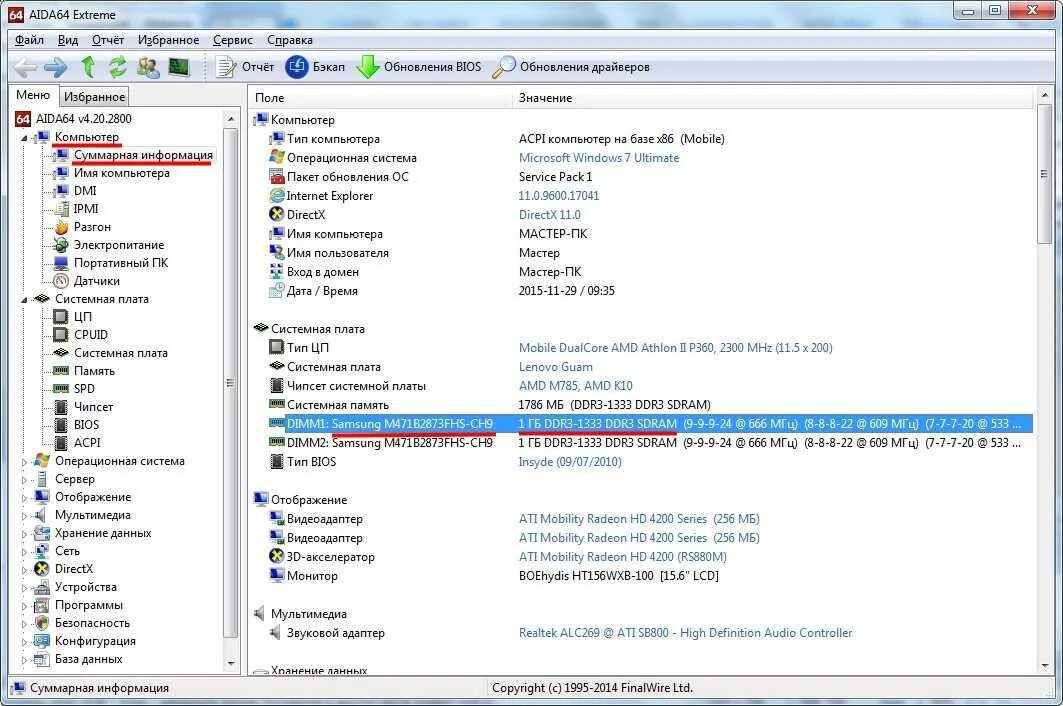Click Обновления драйверов toolbar button

(571, 67)
